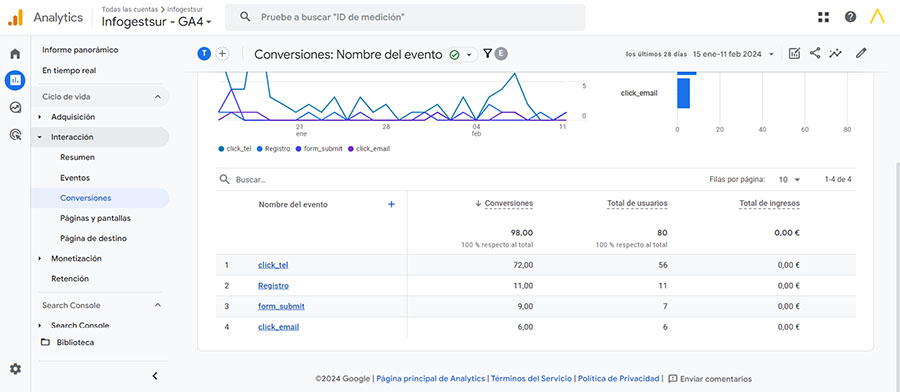The height and width of the screenshot is (392, 900).
Task: Open Admin settings gear icon
Action: (x=15, y=369)
